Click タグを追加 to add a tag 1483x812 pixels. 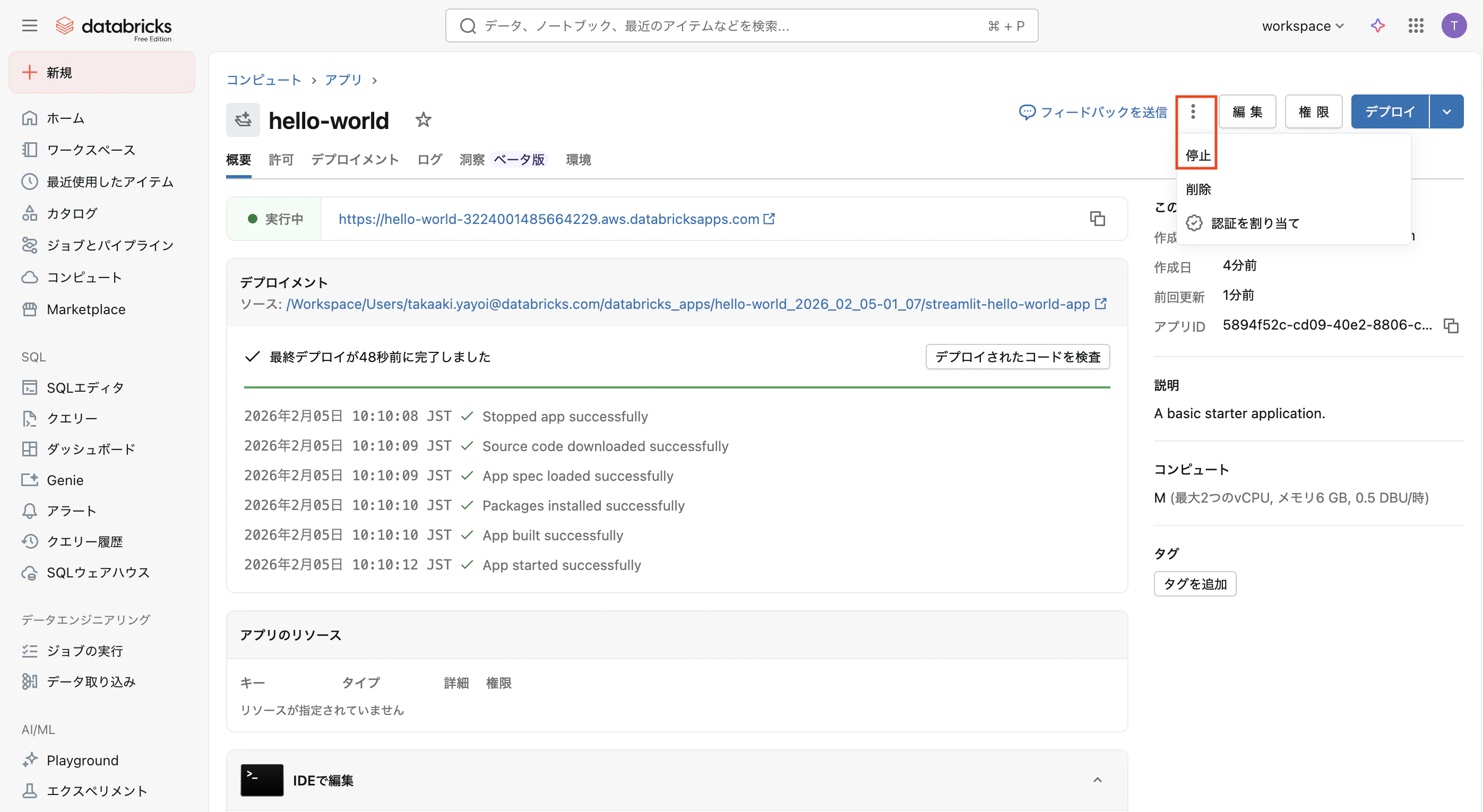pyautogui.click(x=1194, y=584)
